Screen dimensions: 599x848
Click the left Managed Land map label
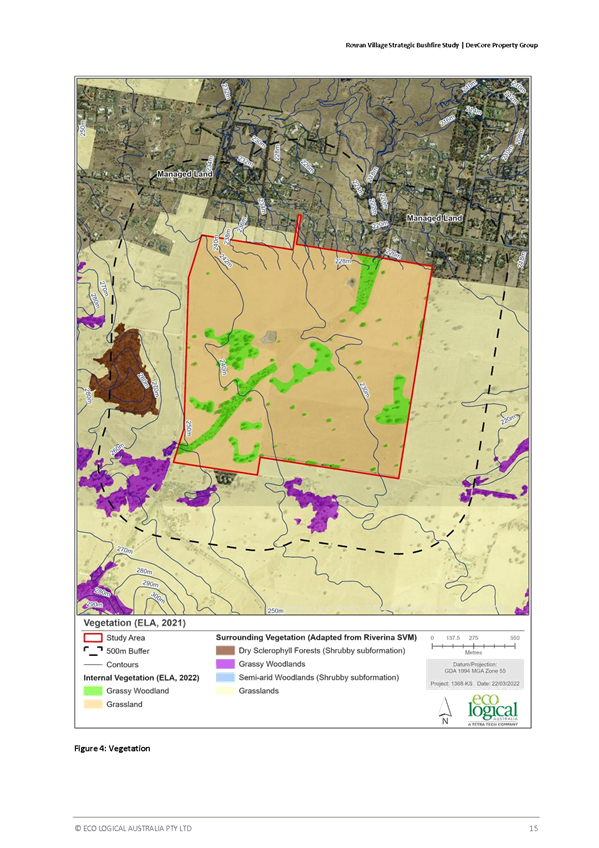(x=184, y=174)
